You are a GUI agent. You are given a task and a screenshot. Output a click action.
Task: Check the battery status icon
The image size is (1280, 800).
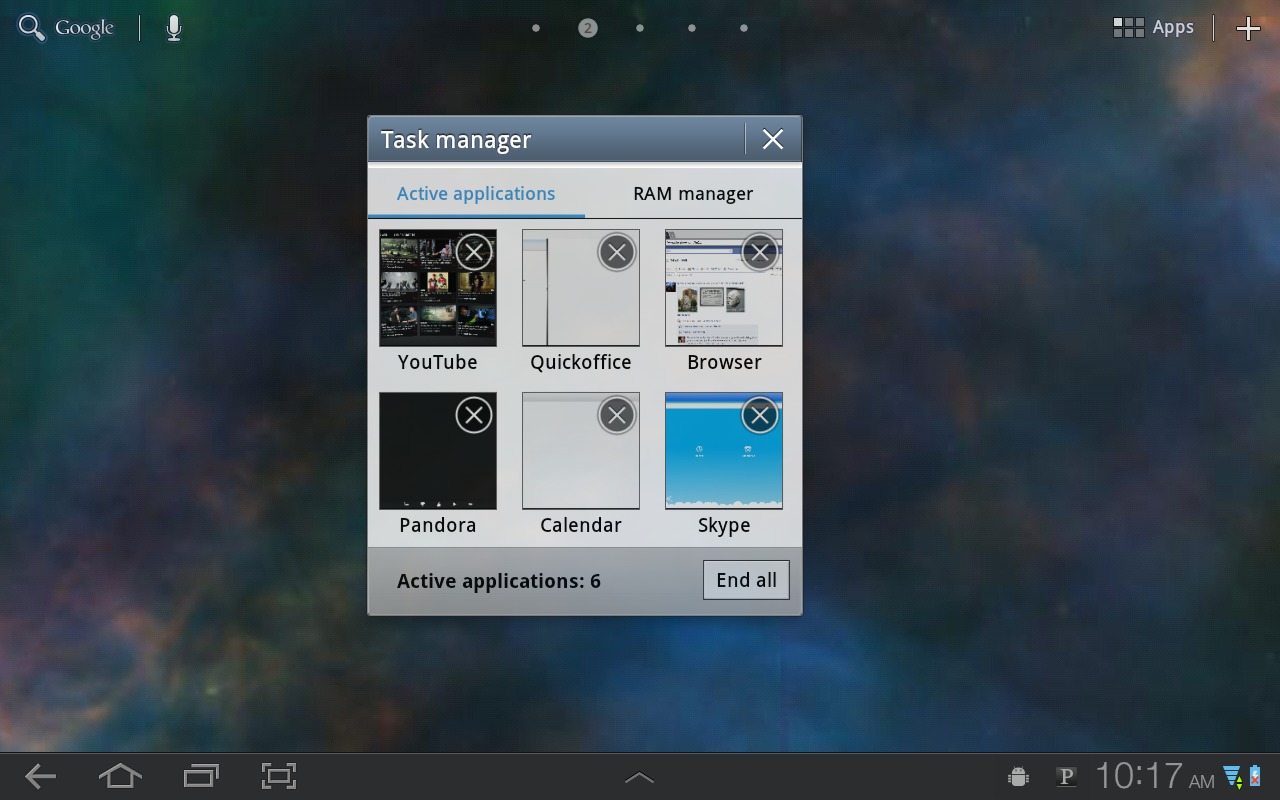(1254, 776)
